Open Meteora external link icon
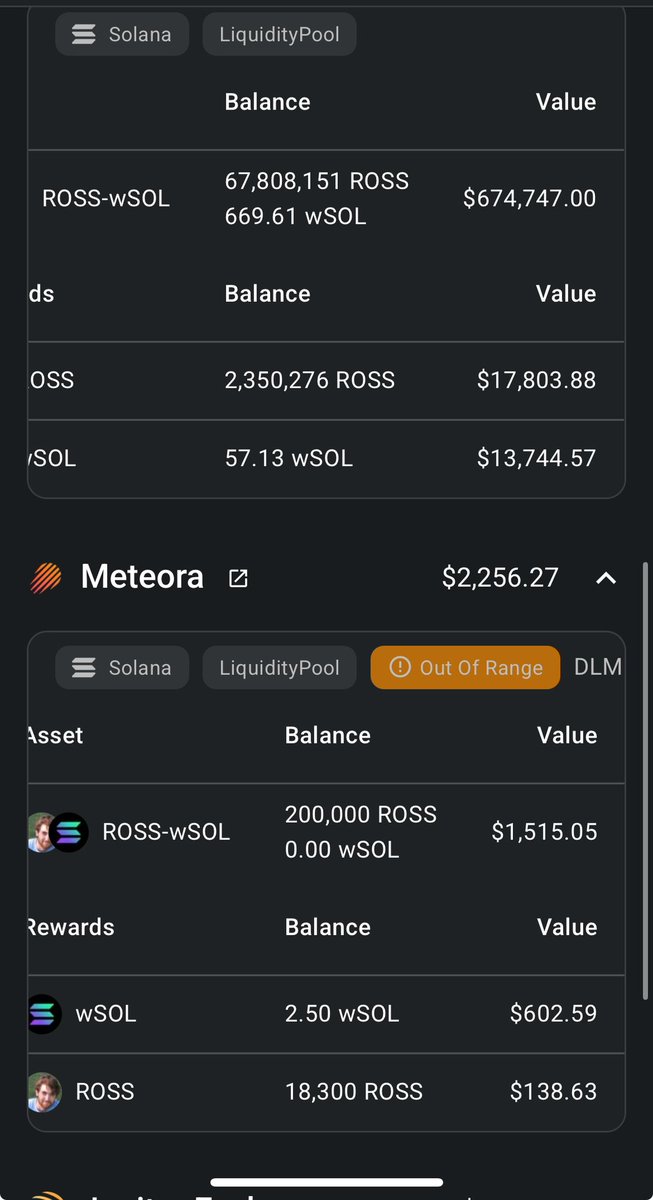 (x=238, y=578)
